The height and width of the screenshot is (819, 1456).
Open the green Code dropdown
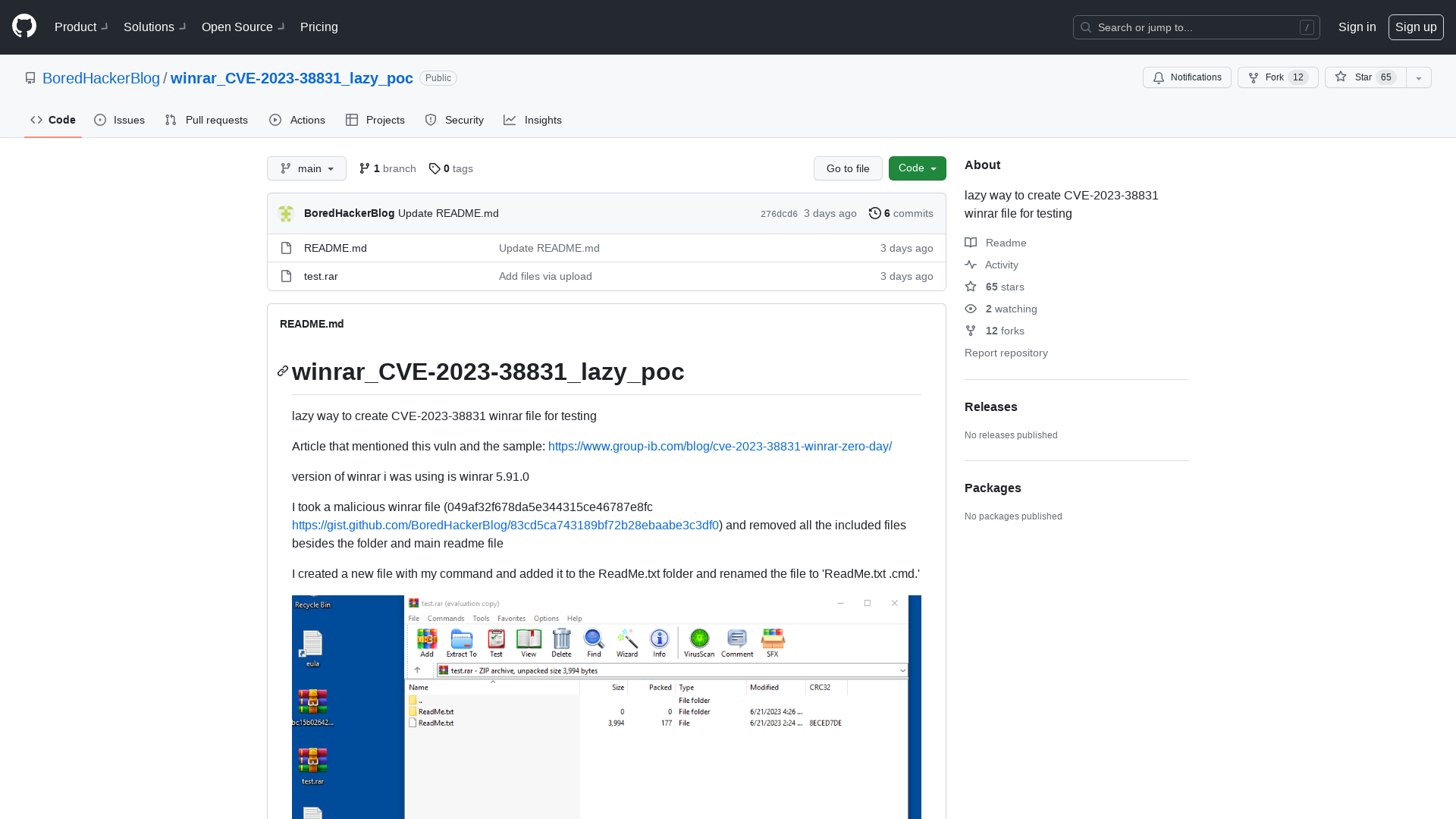pyautogui.click(x=918, y=168)
